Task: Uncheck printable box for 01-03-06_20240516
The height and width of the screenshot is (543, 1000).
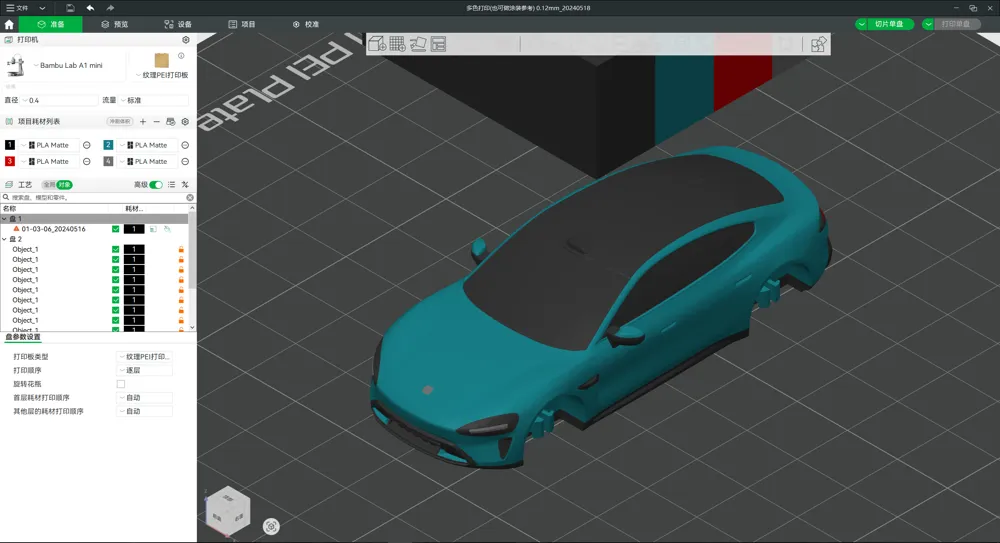Action: coord(115,228)
